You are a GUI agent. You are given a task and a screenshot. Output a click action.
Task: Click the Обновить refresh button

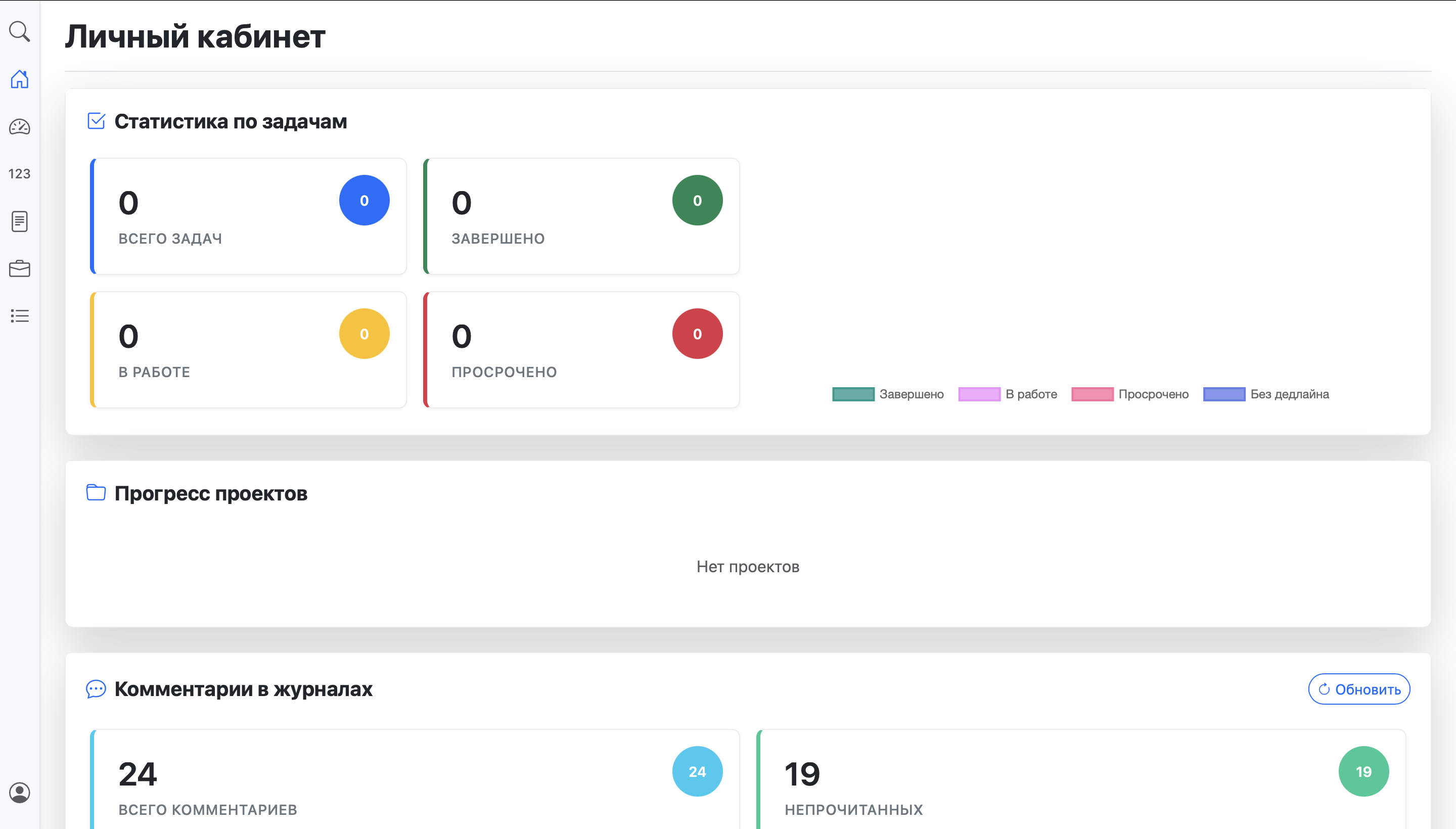point(1358,689)
